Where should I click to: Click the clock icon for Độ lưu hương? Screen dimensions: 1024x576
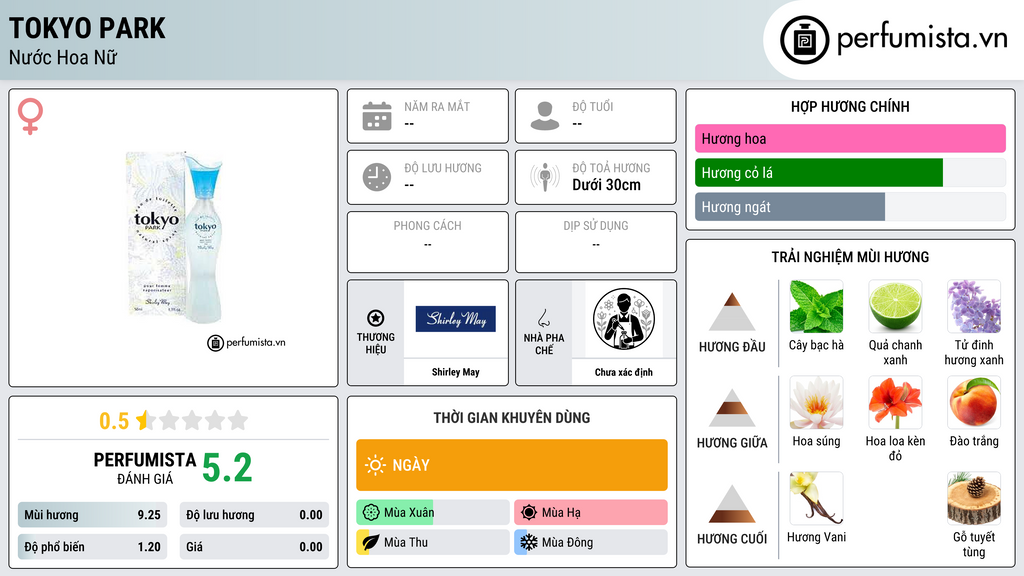377,177
